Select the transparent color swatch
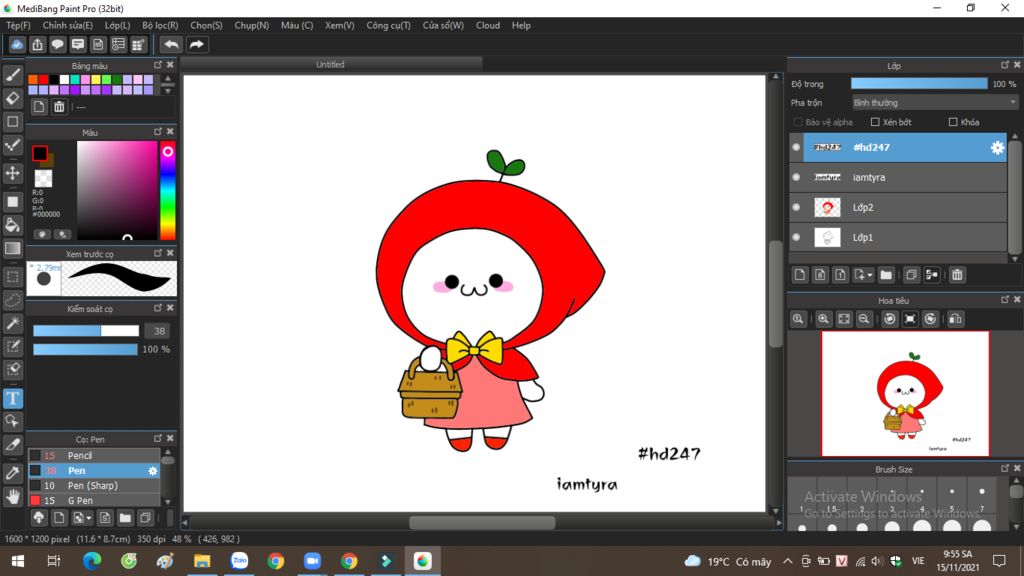The width and height of the screenshot is (1024, 576). [43, 178]
